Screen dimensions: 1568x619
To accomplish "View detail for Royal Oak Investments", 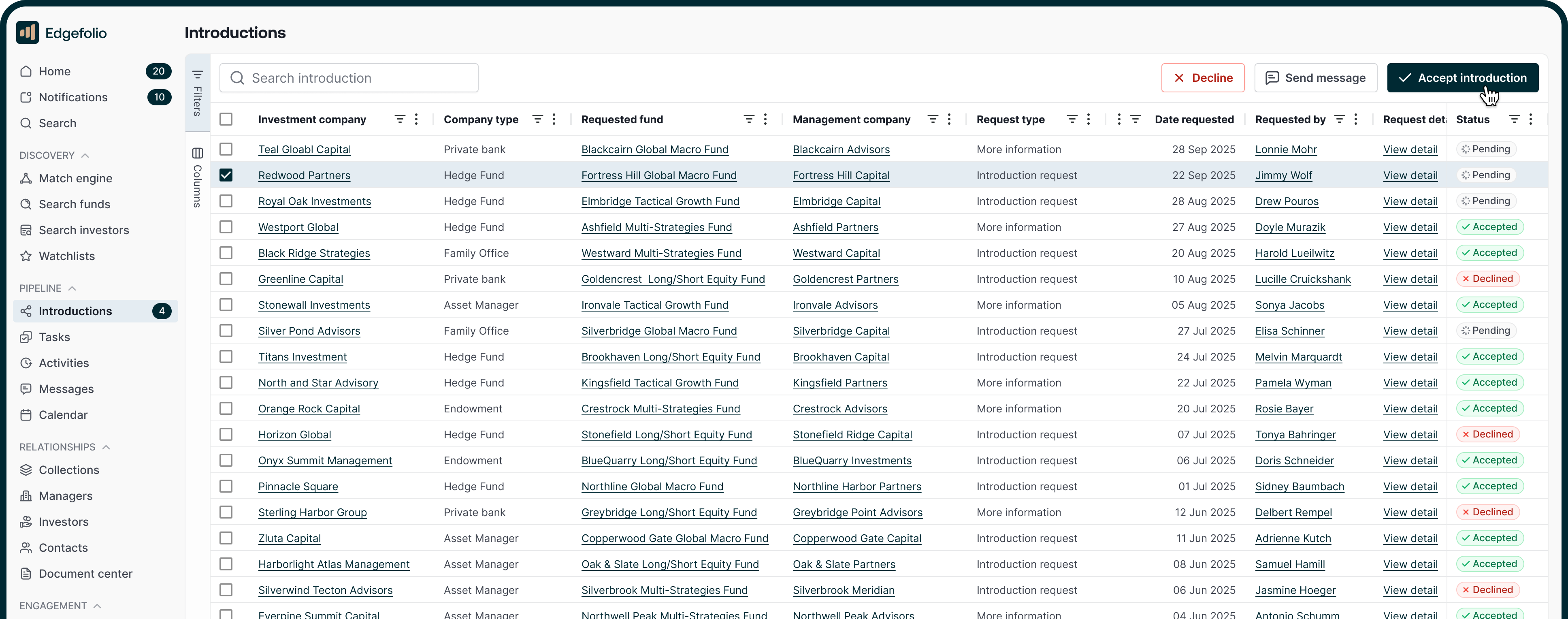I will pyautogui.click(x=1410, y=201).
